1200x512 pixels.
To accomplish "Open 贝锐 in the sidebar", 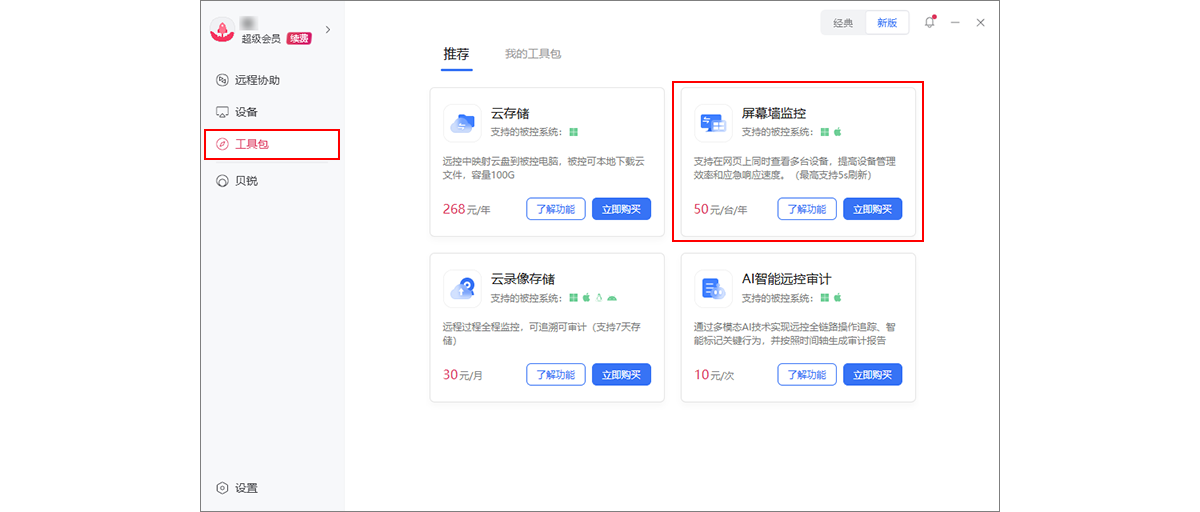I will click(x=272, y=181).
